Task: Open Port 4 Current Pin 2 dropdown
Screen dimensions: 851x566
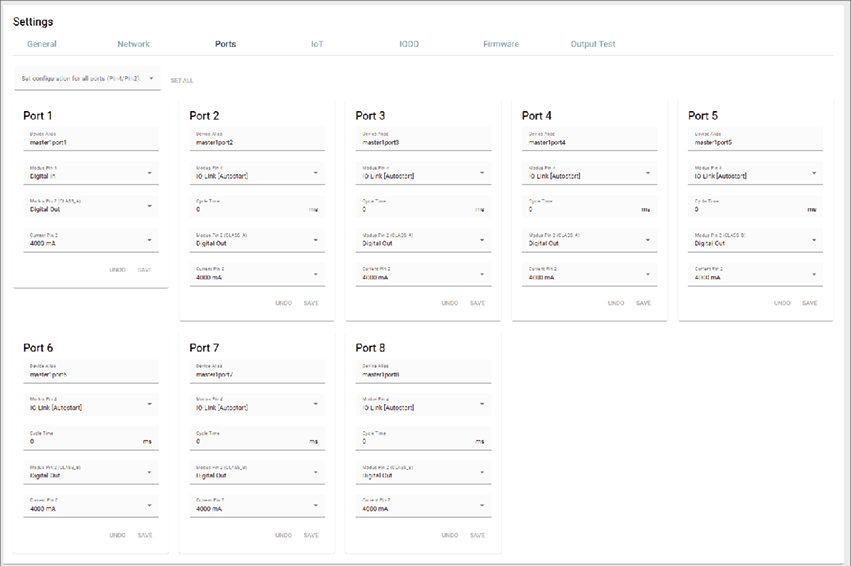Action: tap(589, 274)
